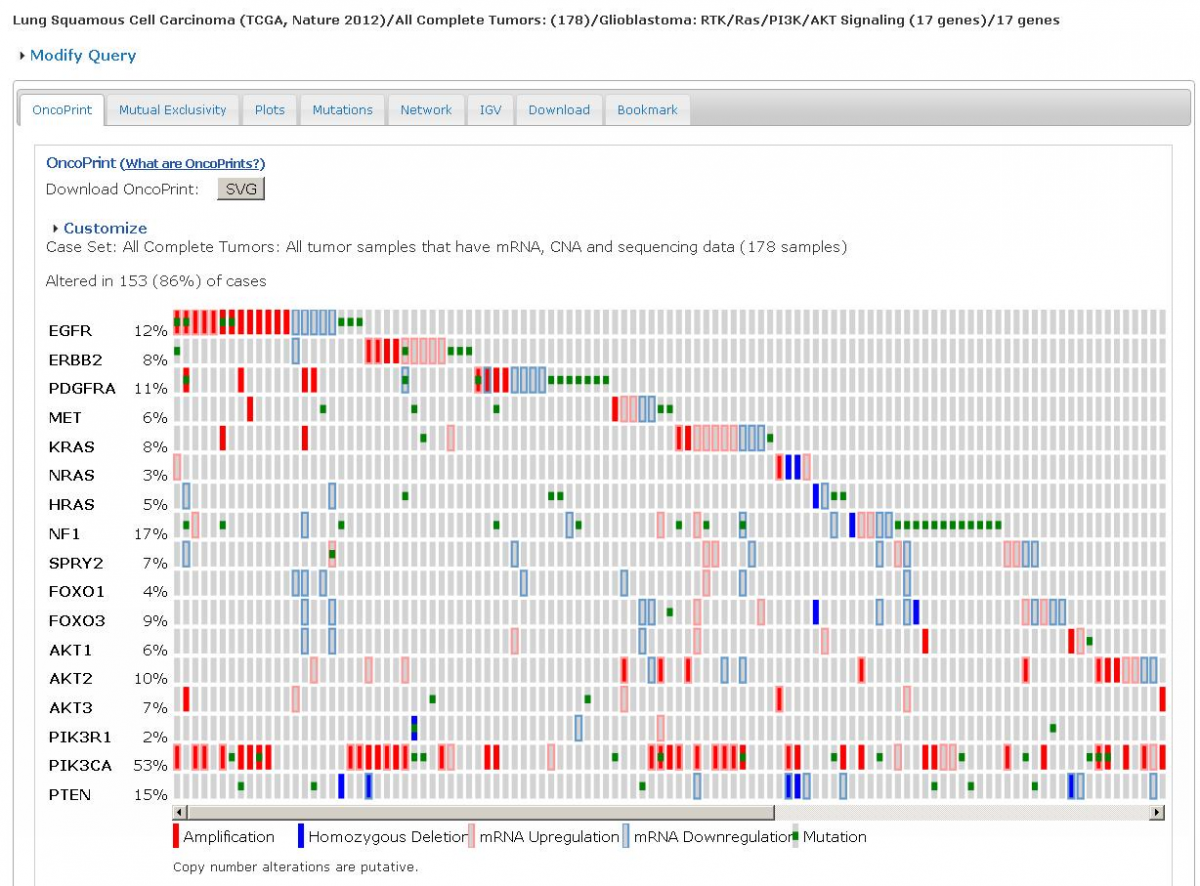The image size is (1200, 886).
Task: Click the 'Copy number alterations are putative' note
Action: point(295,867)
